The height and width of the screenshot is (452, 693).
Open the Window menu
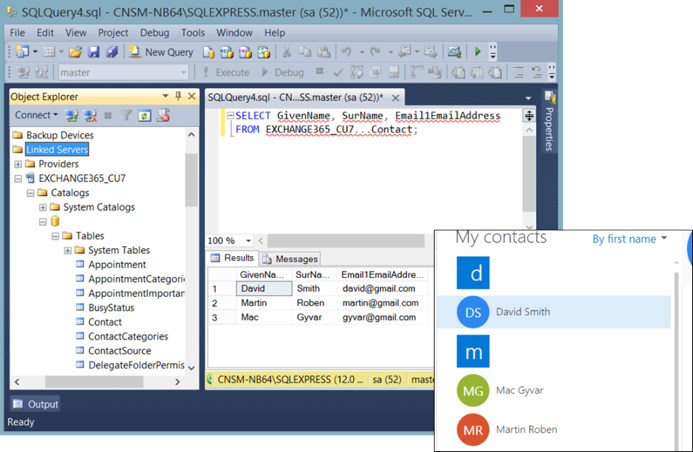234,33
